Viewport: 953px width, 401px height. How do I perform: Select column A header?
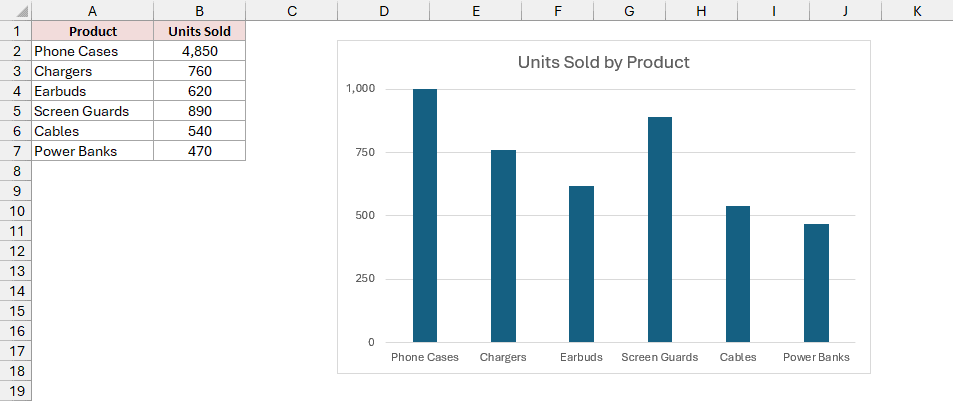pos(92,10)
